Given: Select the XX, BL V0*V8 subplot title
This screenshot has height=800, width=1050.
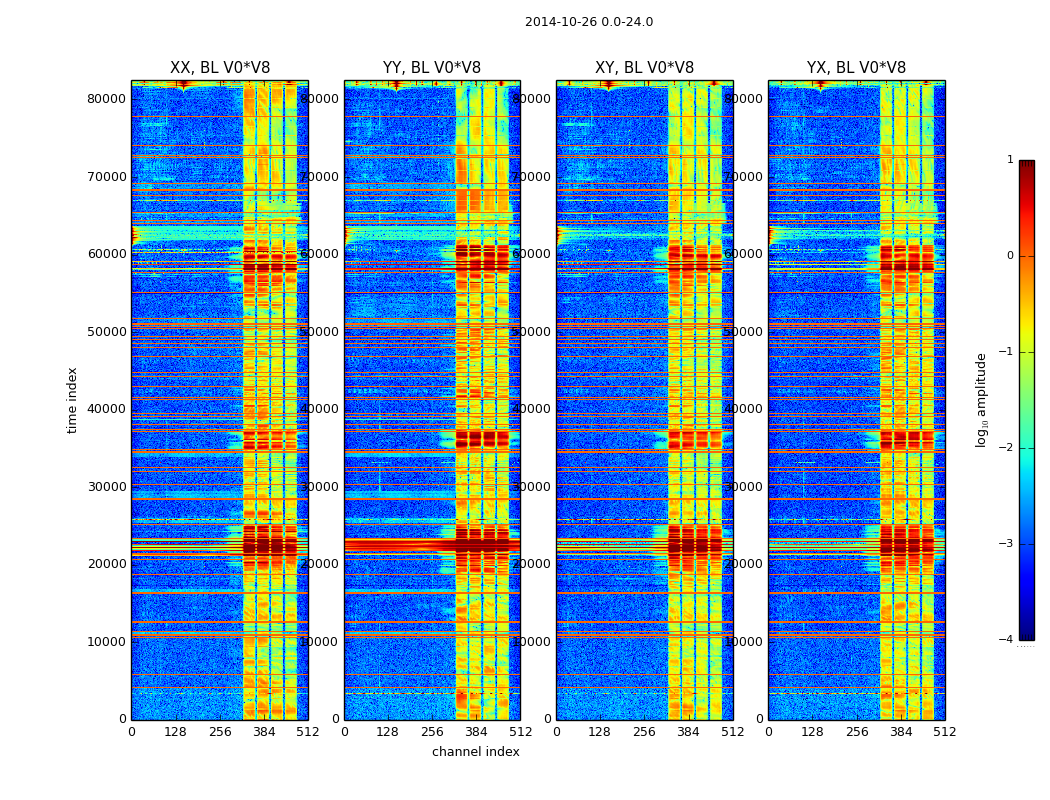Looking at the screenshot, I should [219, 68].
